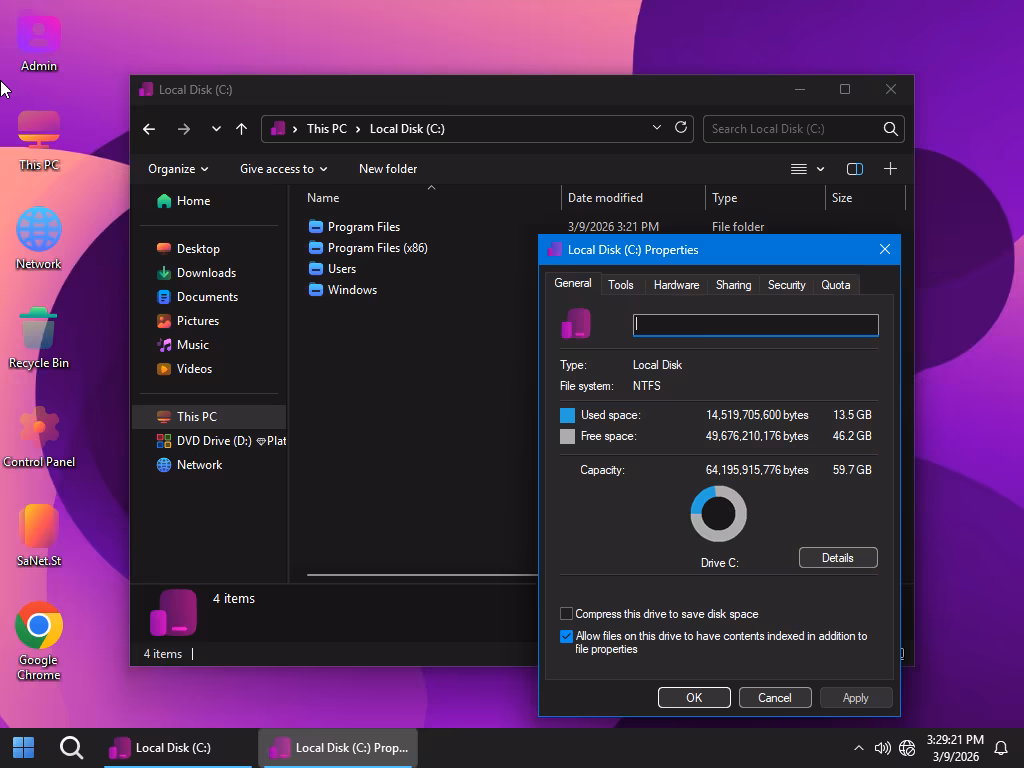Open the Recycle Bin desktop icon
Viewport: 1024px width, 768px height.
pyautogui.click(x=38, y=330)
